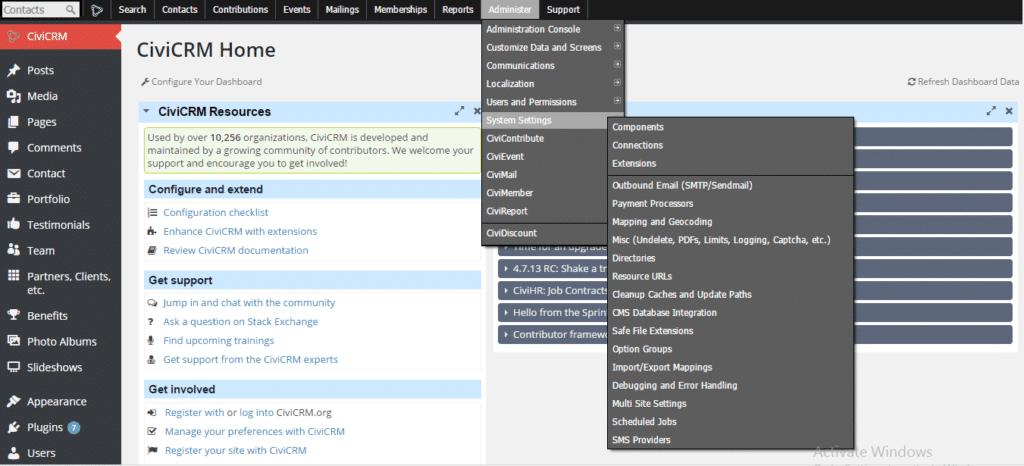This screenshot has width=1024, height=466.
Task: Click the Testimonials thumbs-up icon
Action: tap(13, 225)
